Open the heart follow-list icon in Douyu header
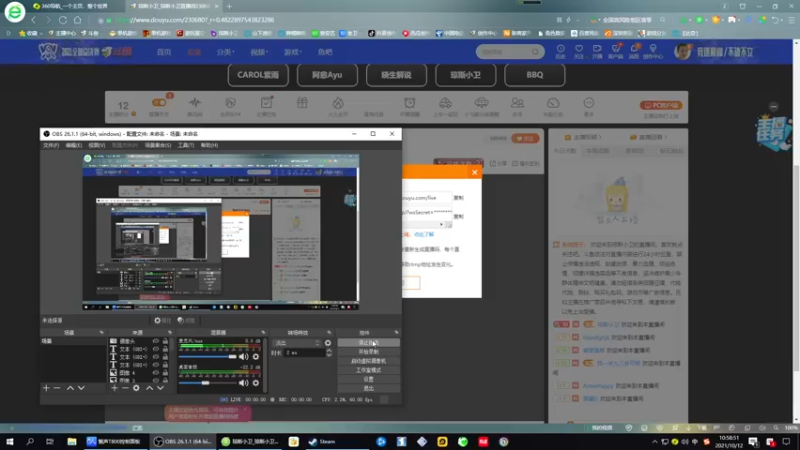 point(579,50)
